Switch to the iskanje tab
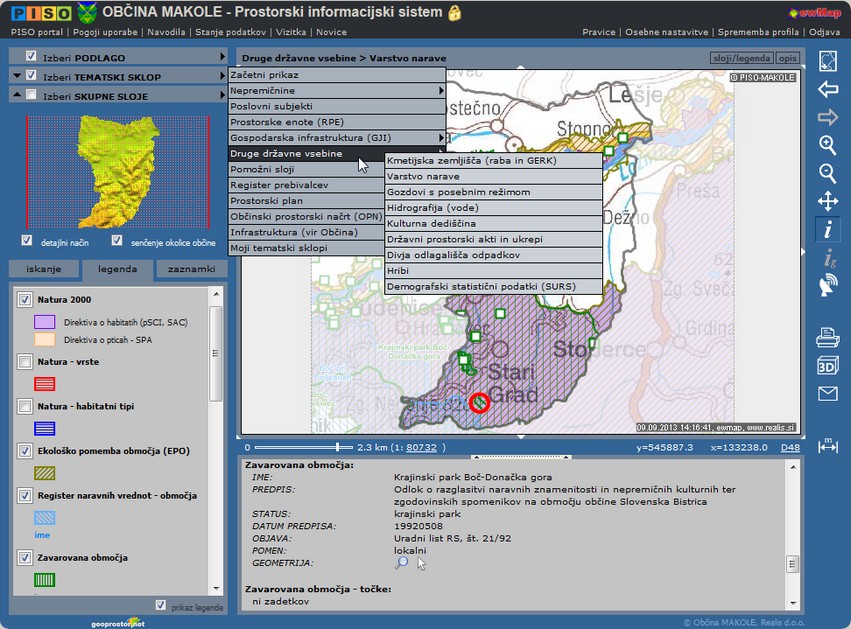The image size is (851, 629). pyautogui.click(x=43, y=269)
